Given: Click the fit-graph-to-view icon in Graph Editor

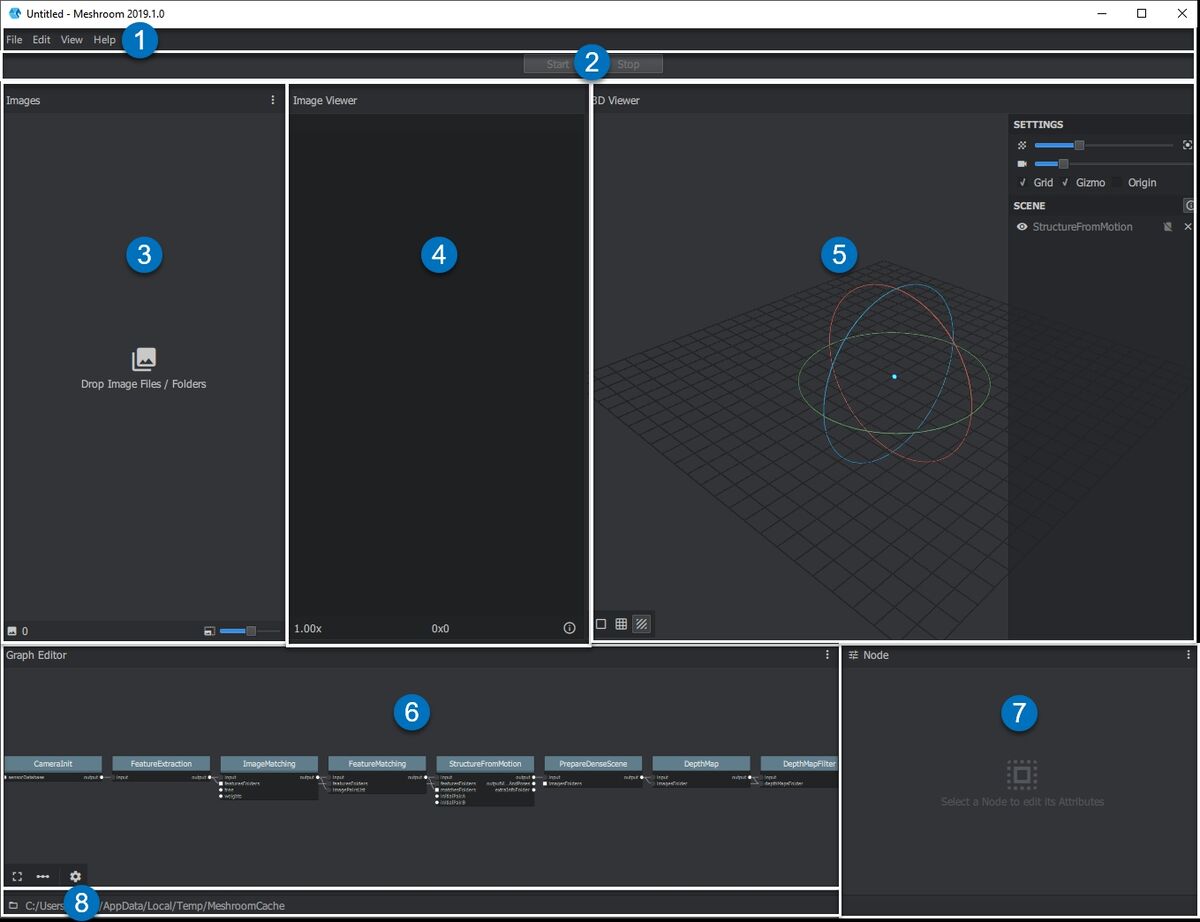Looking at the screenshot, I should [x=17, y=876].
